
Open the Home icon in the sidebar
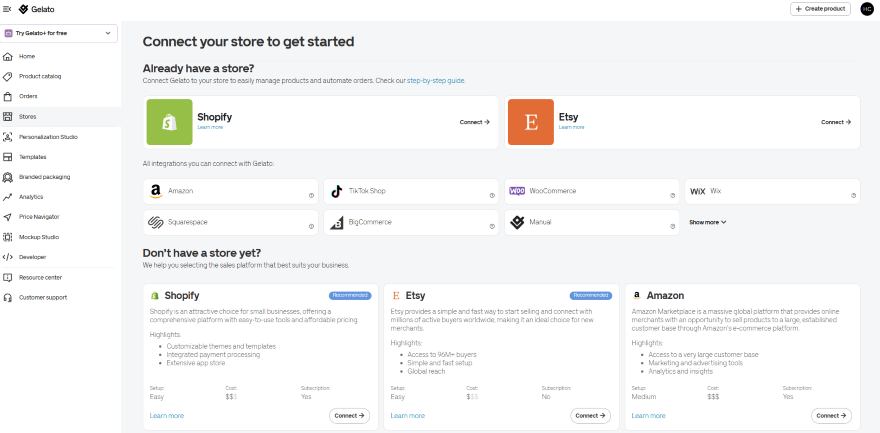[8, 57]
